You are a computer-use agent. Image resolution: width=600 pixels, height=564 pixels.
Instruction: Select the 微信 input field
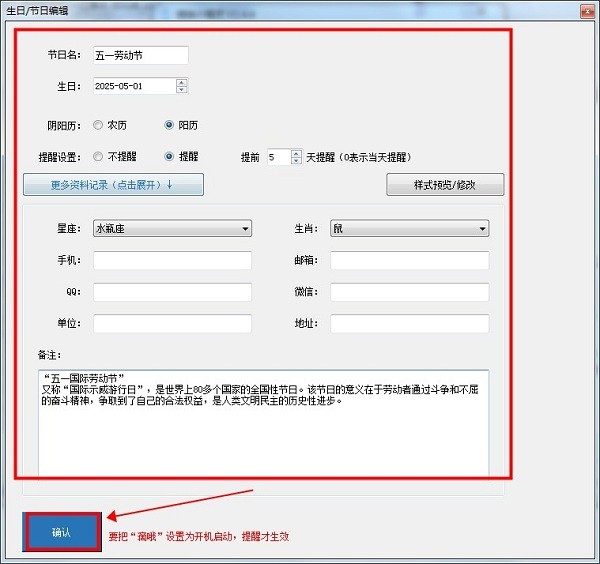[409, 293]
